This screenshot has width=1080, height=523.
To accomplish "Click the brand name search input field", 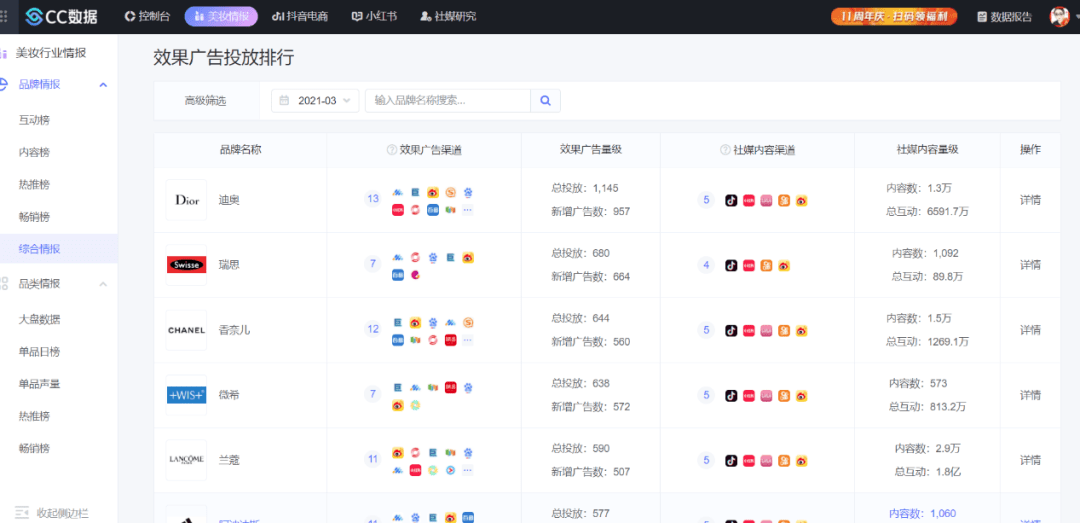I will (x=448, y=101).
